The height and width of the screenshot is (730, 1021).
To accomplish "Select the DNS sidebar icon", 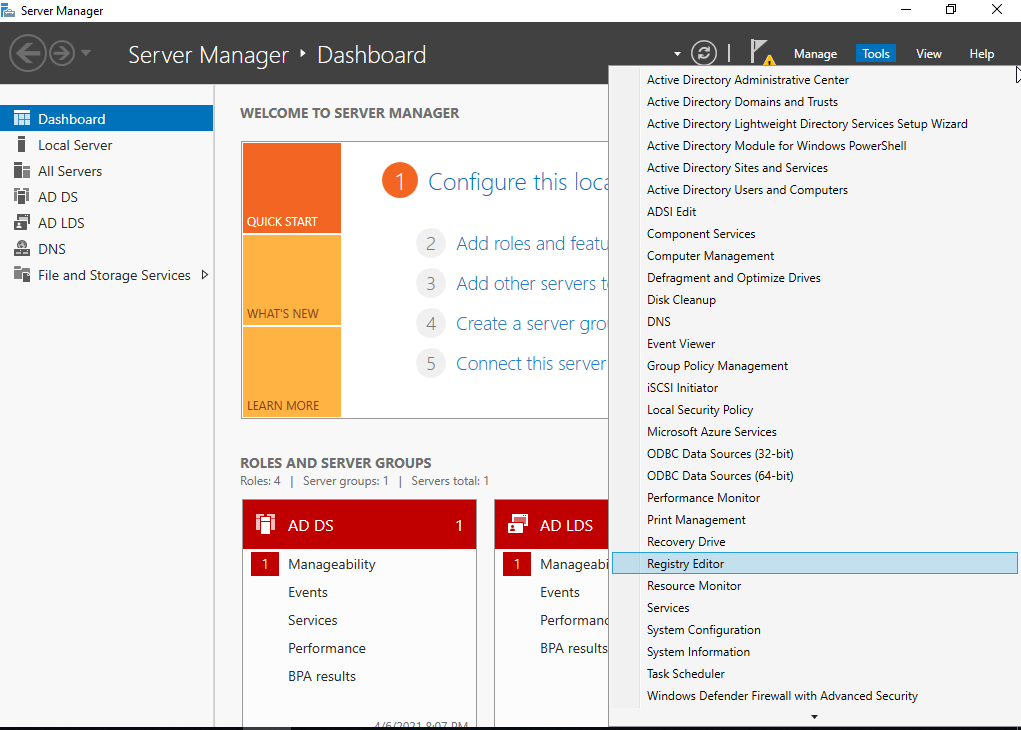I will point(21,249).
